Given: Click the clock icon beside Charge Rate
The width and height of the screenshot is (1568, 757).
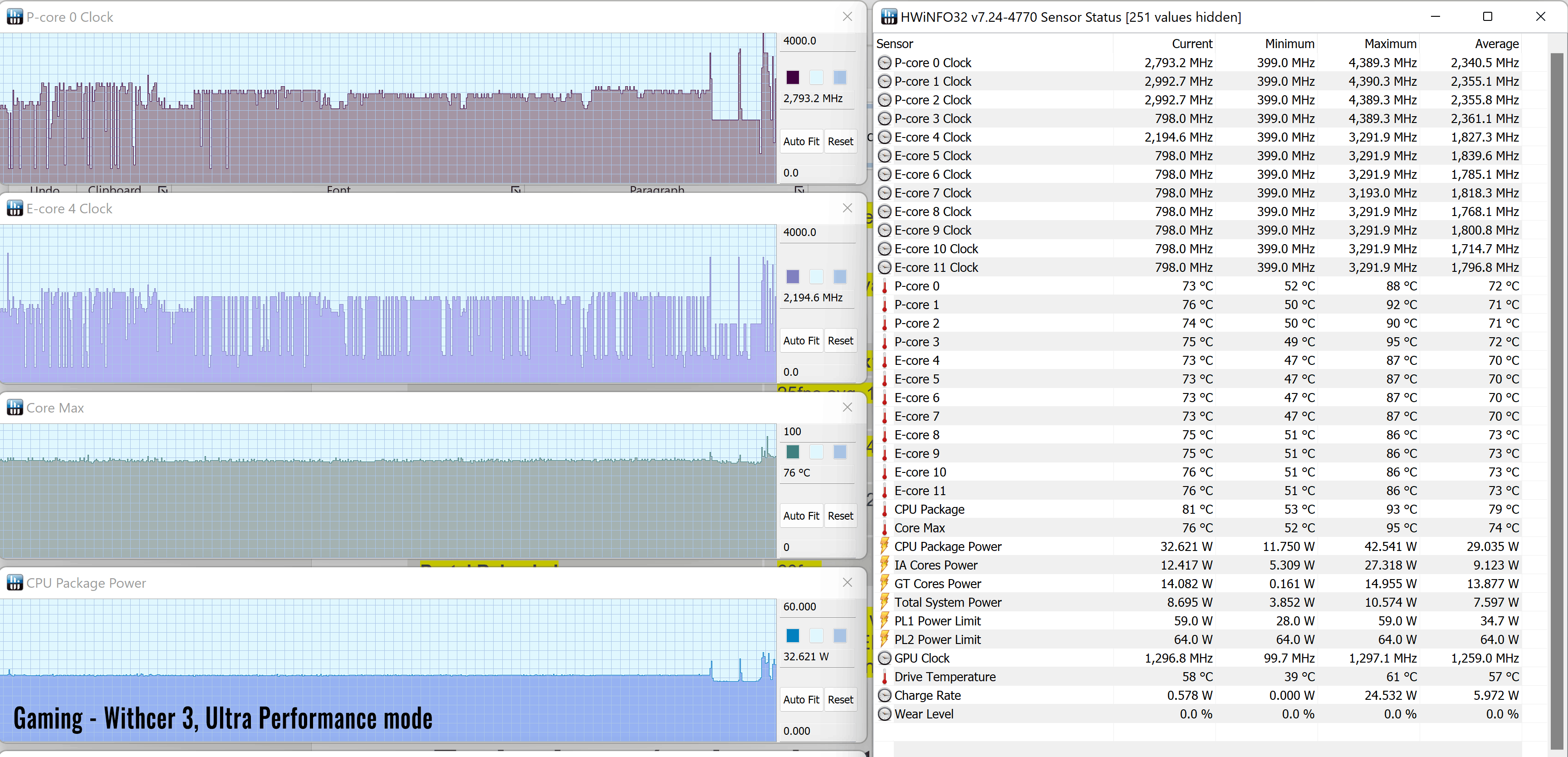Looking at the screenshot, I should [884, 695].
